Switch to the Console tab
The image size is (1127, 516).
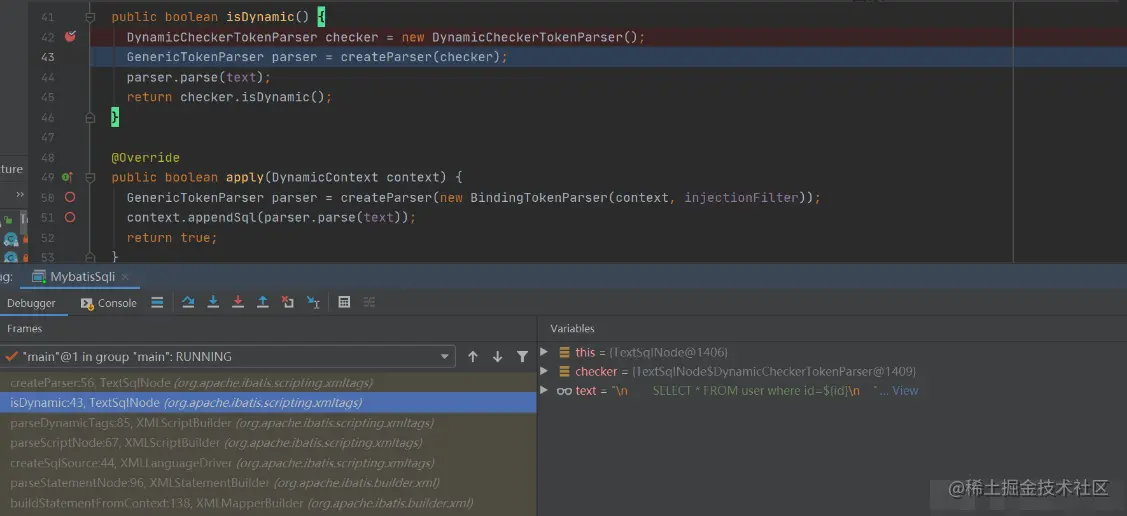109,303
